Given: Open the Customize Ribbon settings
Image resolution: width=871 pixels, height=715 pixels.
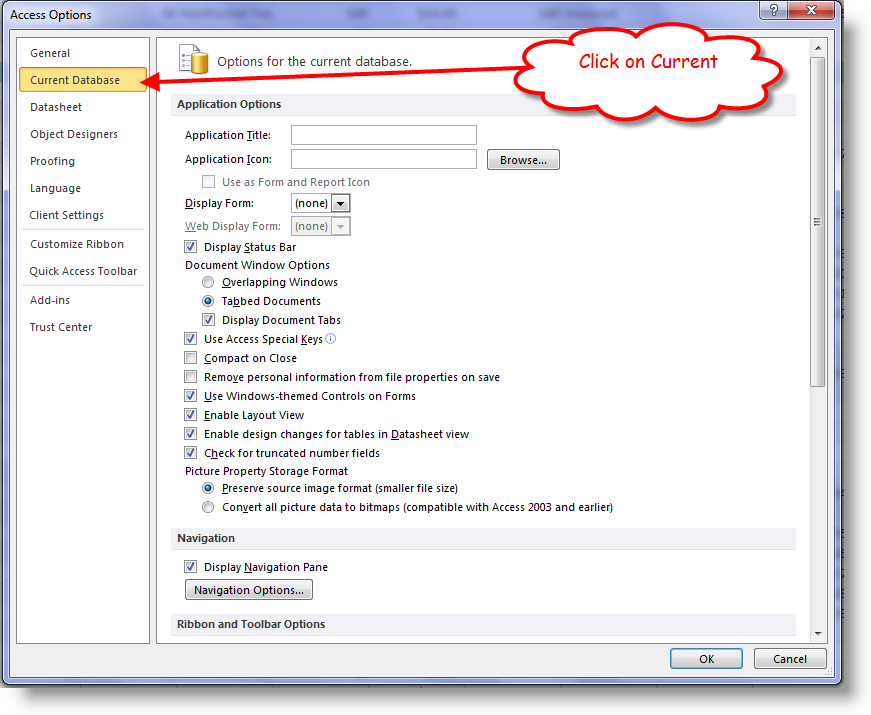Looking at the screenshot, I should (x=76, y=243).
